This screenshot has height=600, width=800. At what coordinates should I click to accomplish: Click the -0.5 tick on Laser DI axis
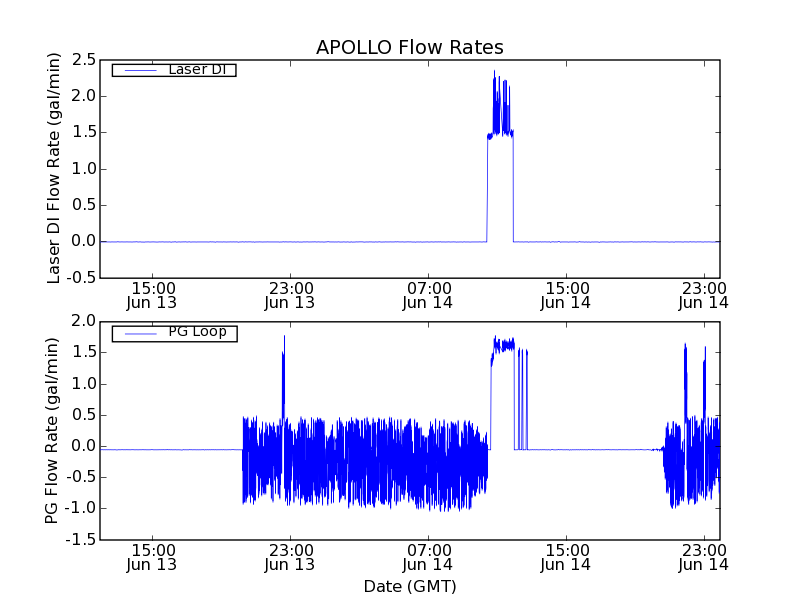81,278
